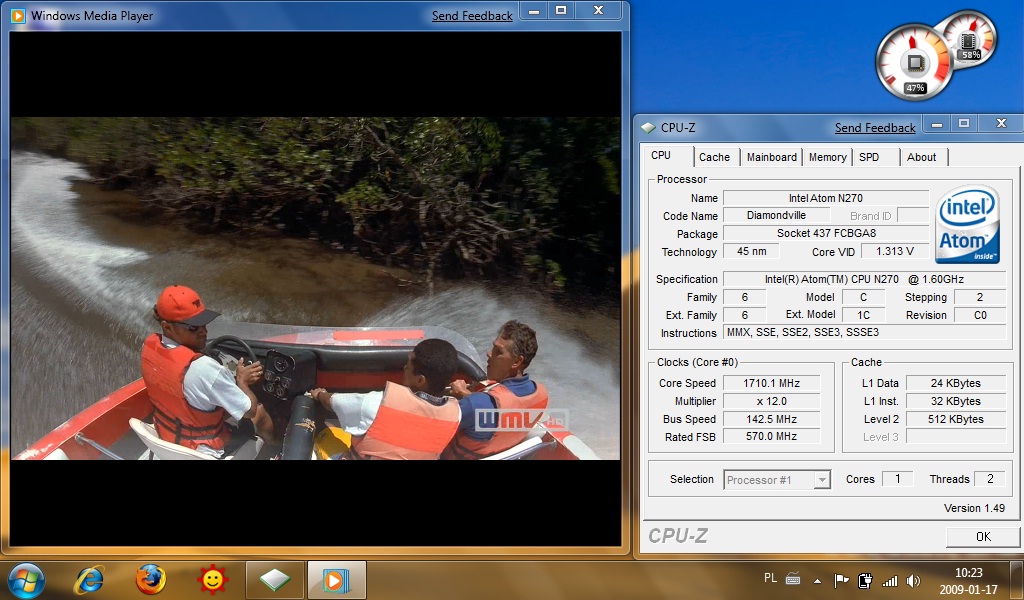
Task: Open the Cache tab in CPU-Z
Action: [715, 157]
